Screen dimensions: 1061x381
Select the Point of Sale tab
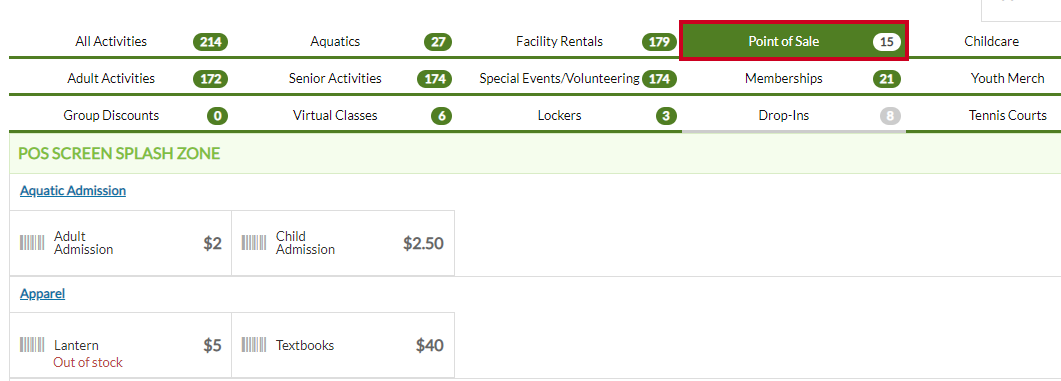(794, 41)
